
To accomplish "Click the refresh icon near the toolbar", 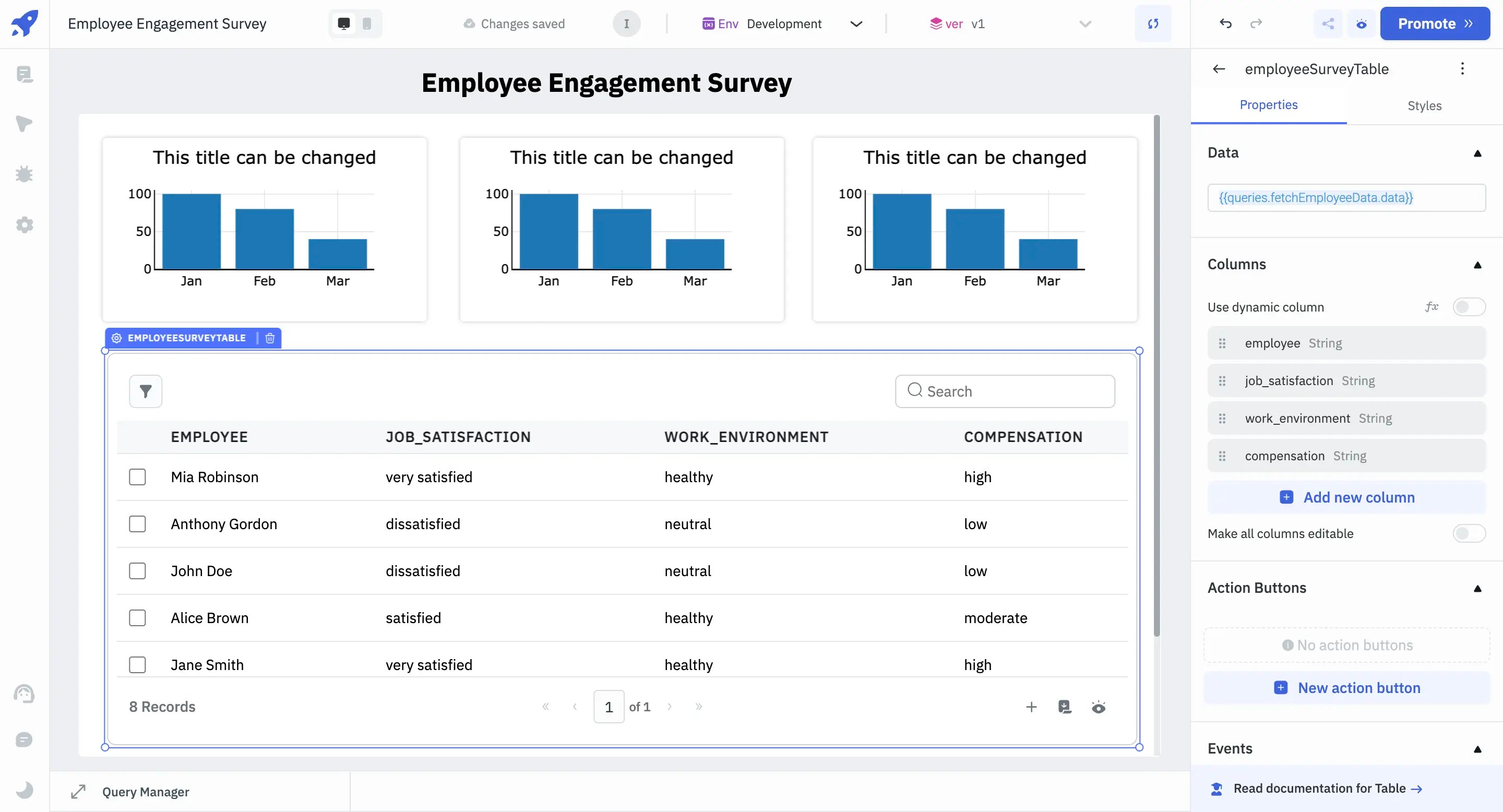I will click(x=1153, y=23).
